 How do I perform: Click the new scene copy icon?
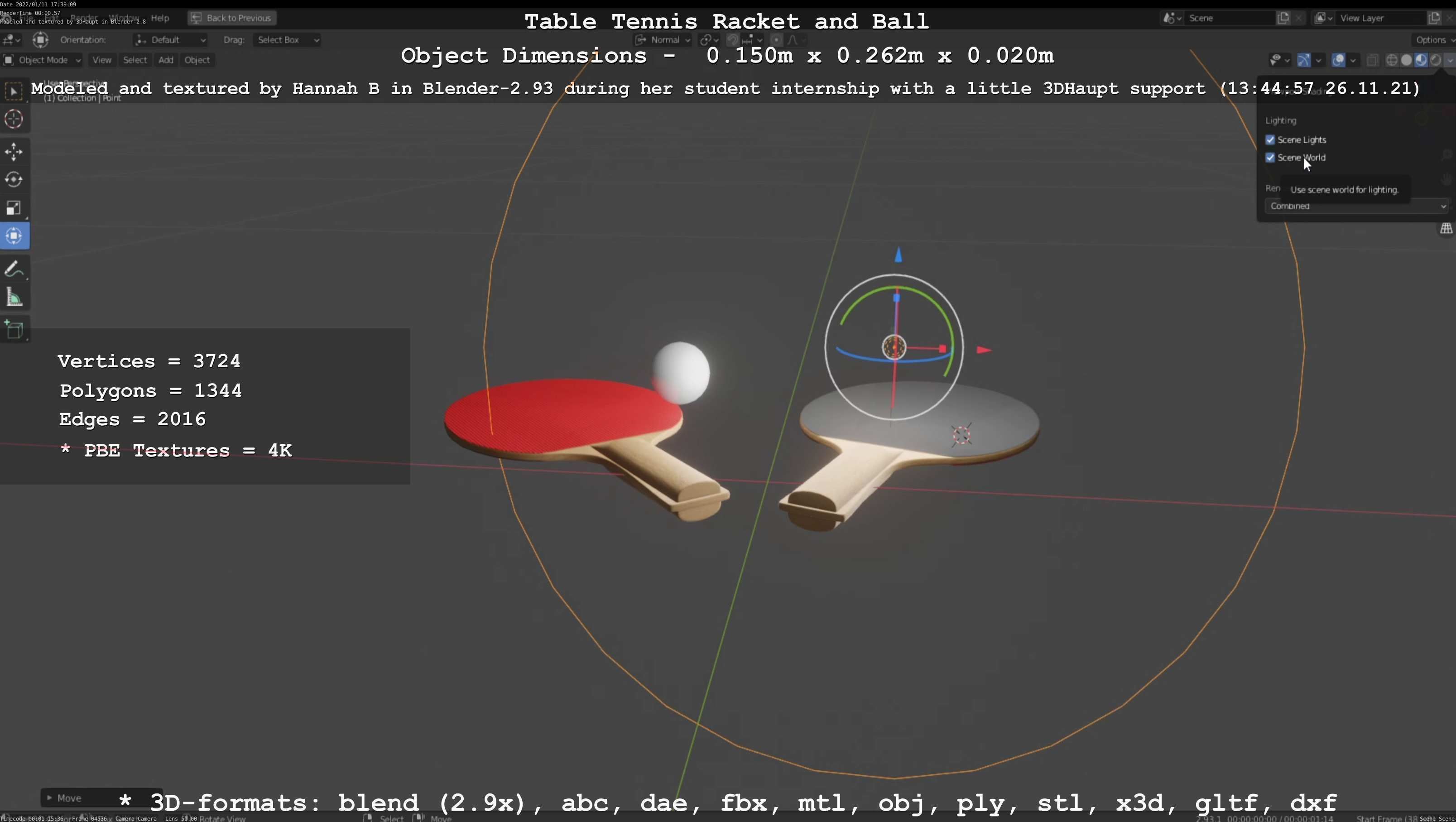(1283, 18)
